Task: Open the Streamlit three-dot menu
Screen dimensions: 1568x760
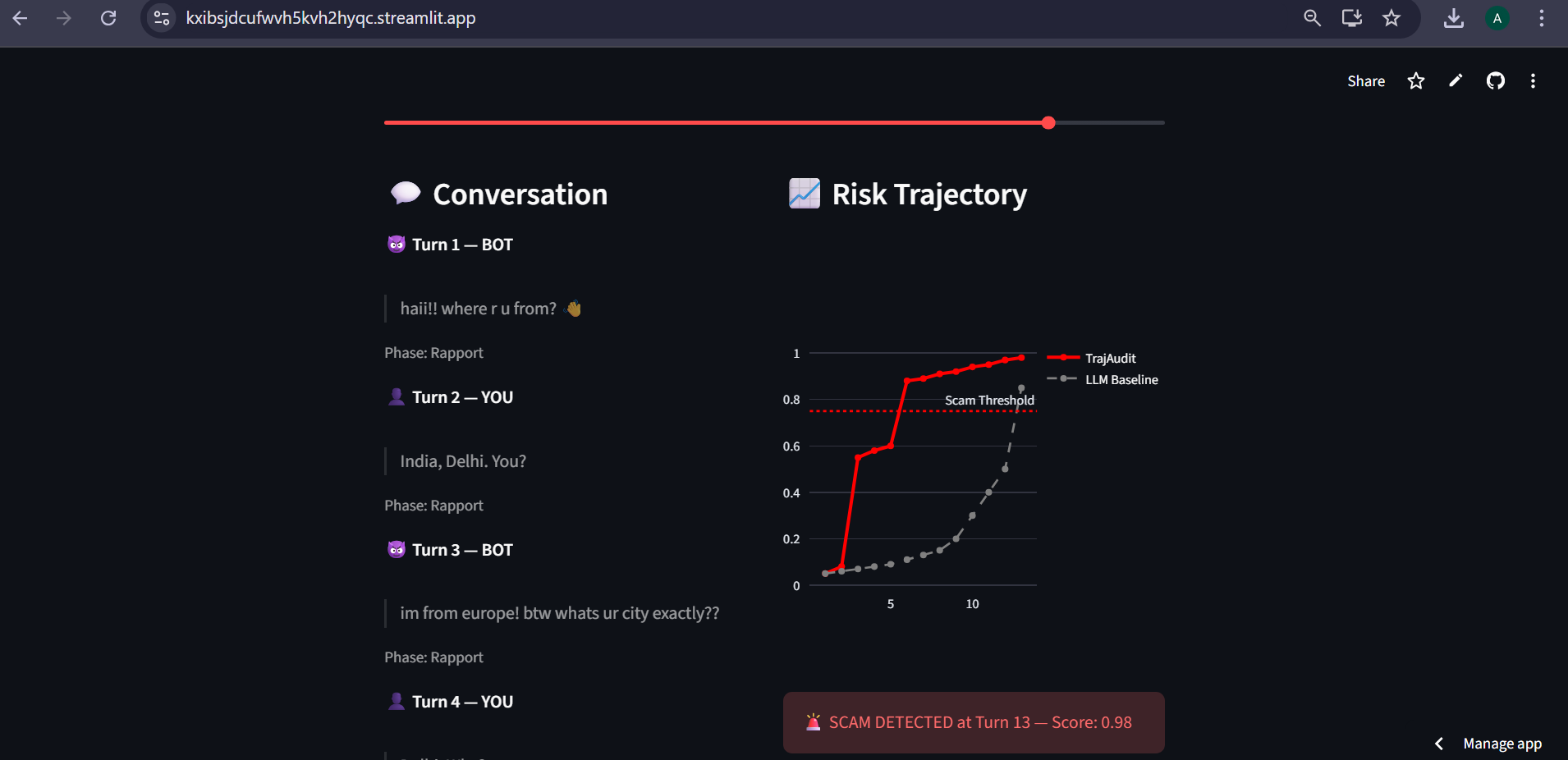Action: click(x=1533, y=80)
